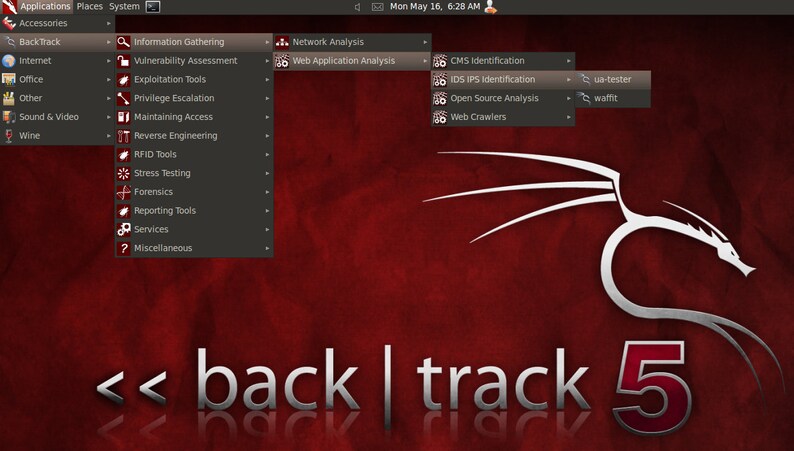Click the Office category icon
The height and width of the screenshot is (451, 794).
point(9,79)
